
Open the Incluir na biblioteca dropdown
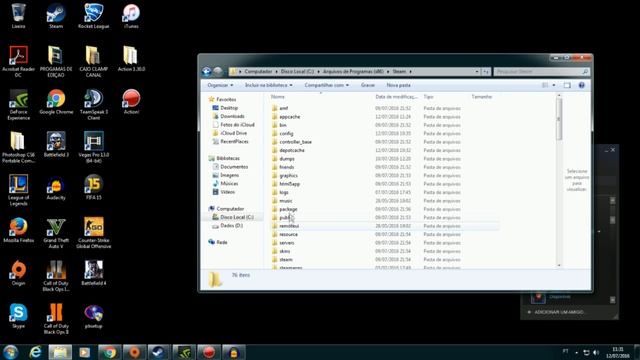[x=269, y=85]
